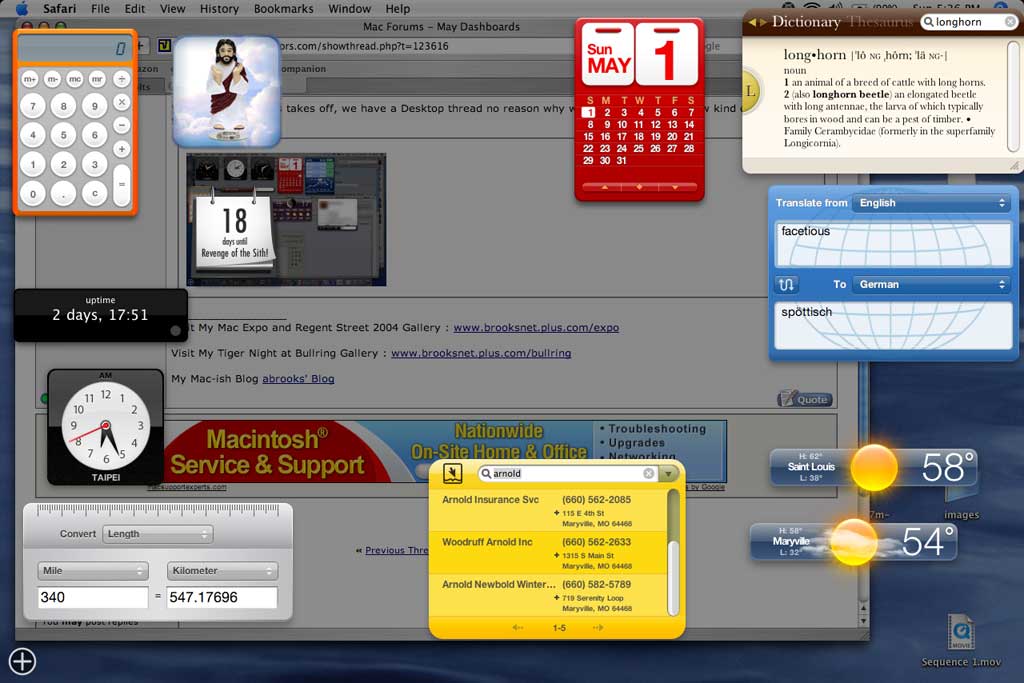The image size is (1024, 683).
Task: Click the phone book widget book icon
Action: 452,473
